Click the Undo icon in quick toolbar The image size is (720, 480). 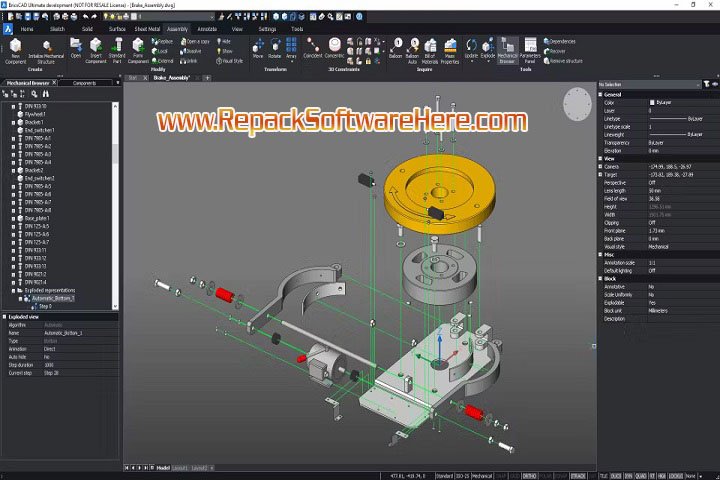pos(85,17)
